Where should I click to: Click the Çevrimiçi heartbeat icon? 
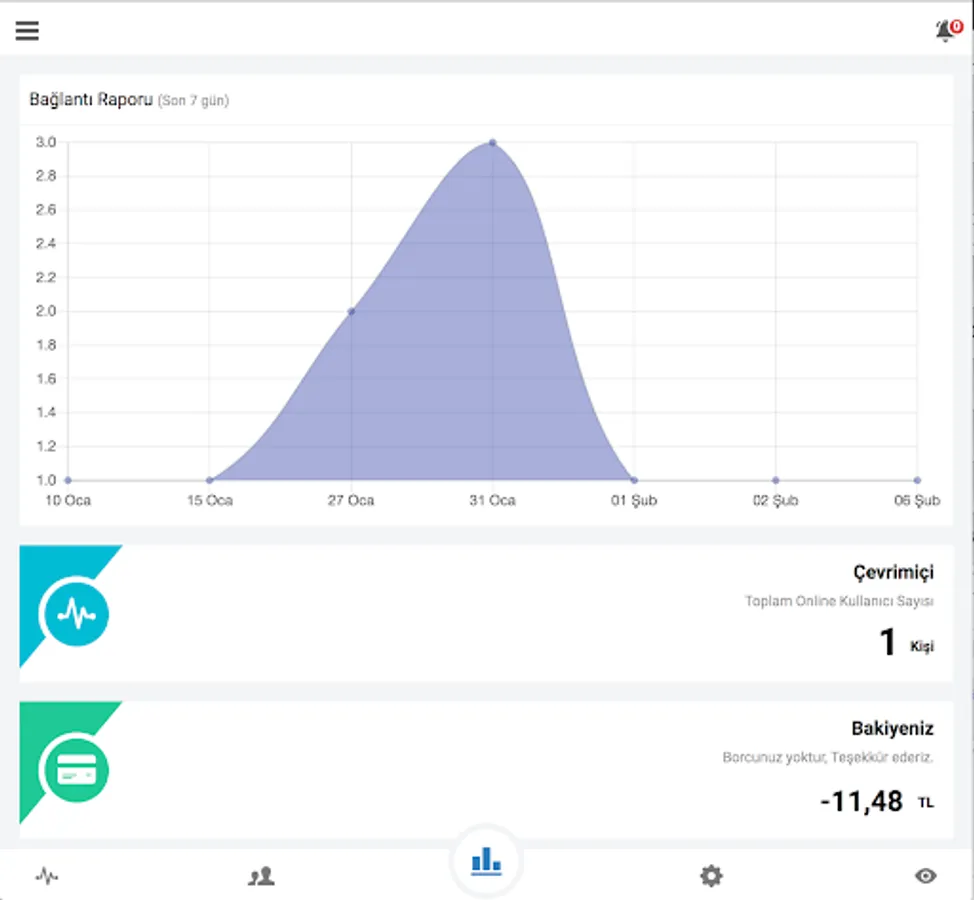click(x=76, y=614)
